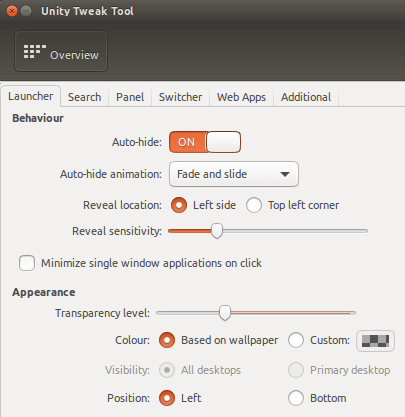
Task: Open the Web Apps tab
Action: click(x=241, y=97)
